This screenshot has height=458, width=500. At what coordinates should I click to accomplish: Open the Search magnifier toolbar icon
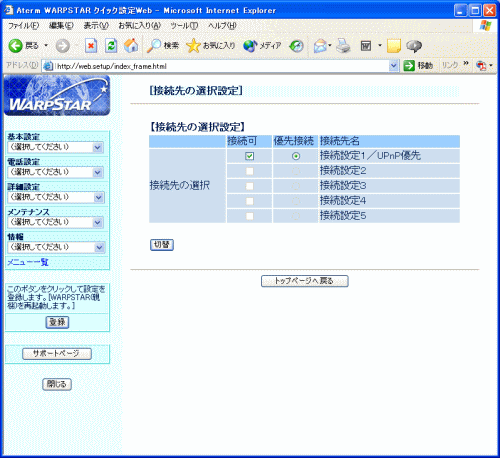[154, 46]
